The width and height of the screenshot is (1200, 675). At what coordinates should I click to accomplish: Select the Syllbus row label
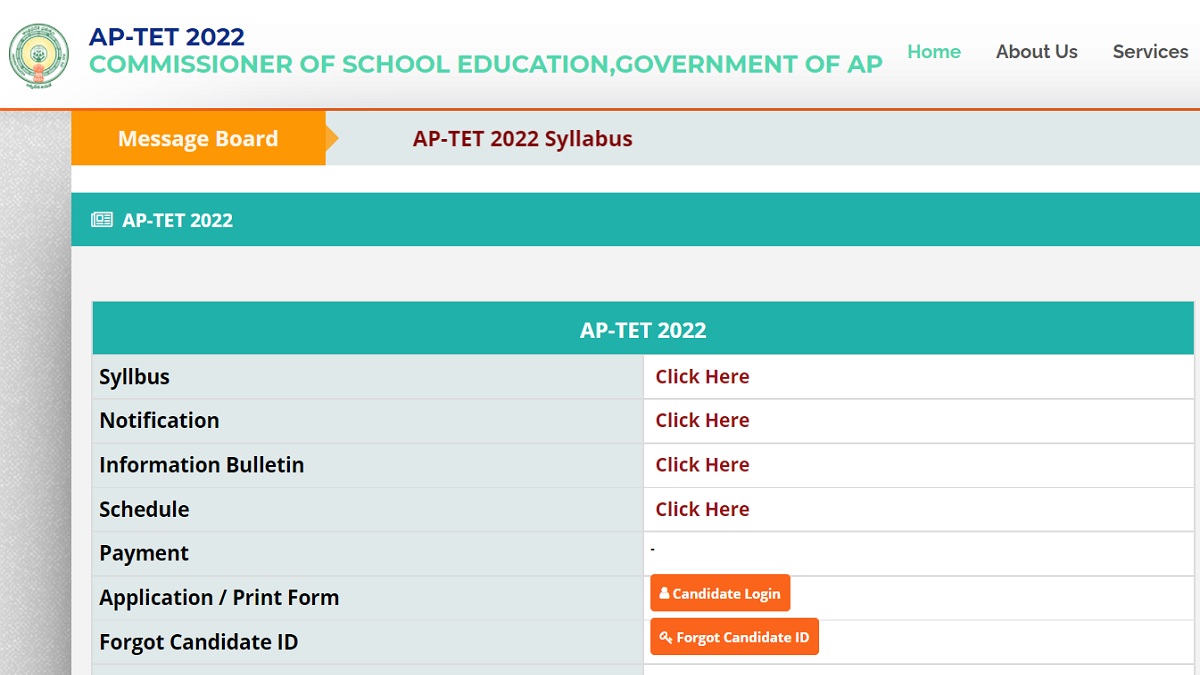(x=135, y=377)
